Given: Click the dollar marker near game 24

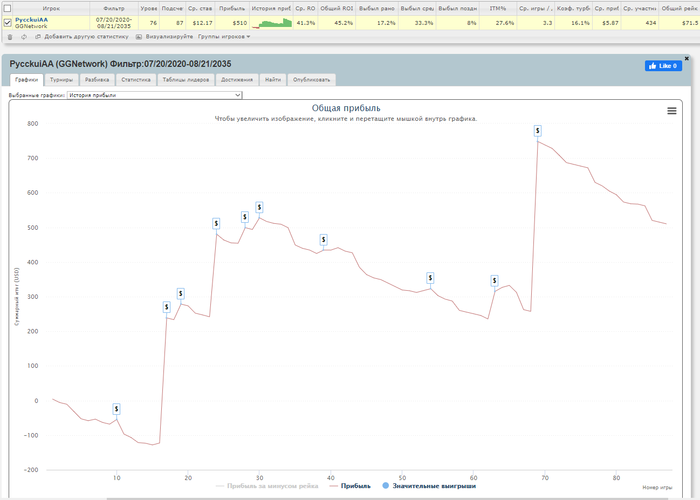Looking at the screenshot, I should pos(216,223).
